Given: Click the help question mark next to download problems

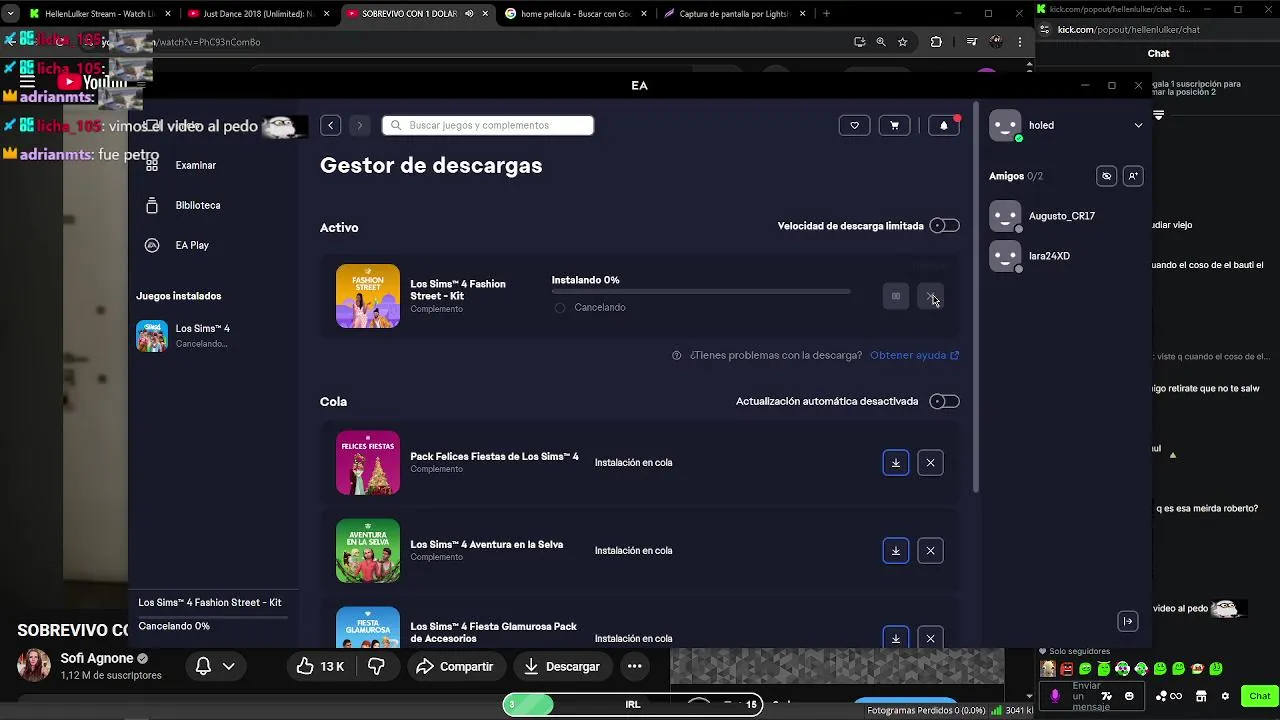Looking at the screenshot, I should pos(677,355).
